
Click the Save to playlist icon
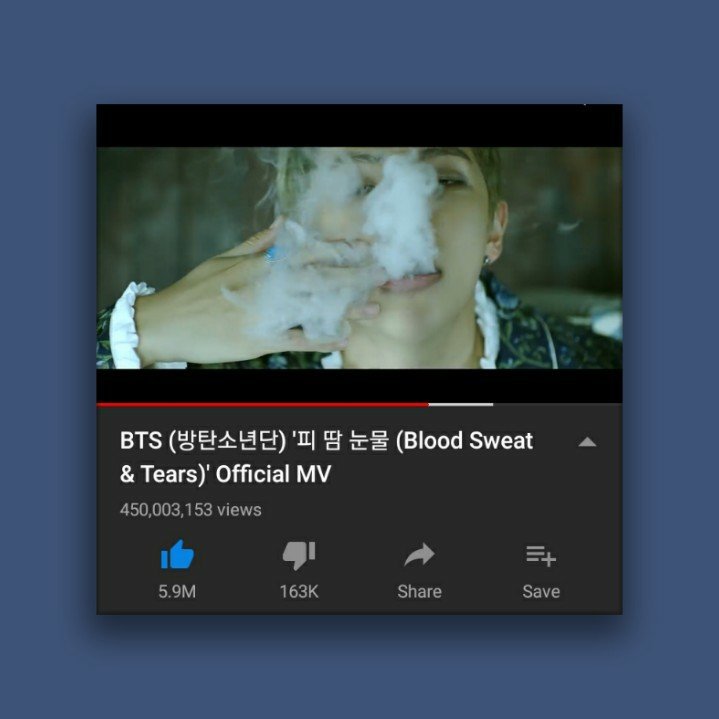point(541,556)
